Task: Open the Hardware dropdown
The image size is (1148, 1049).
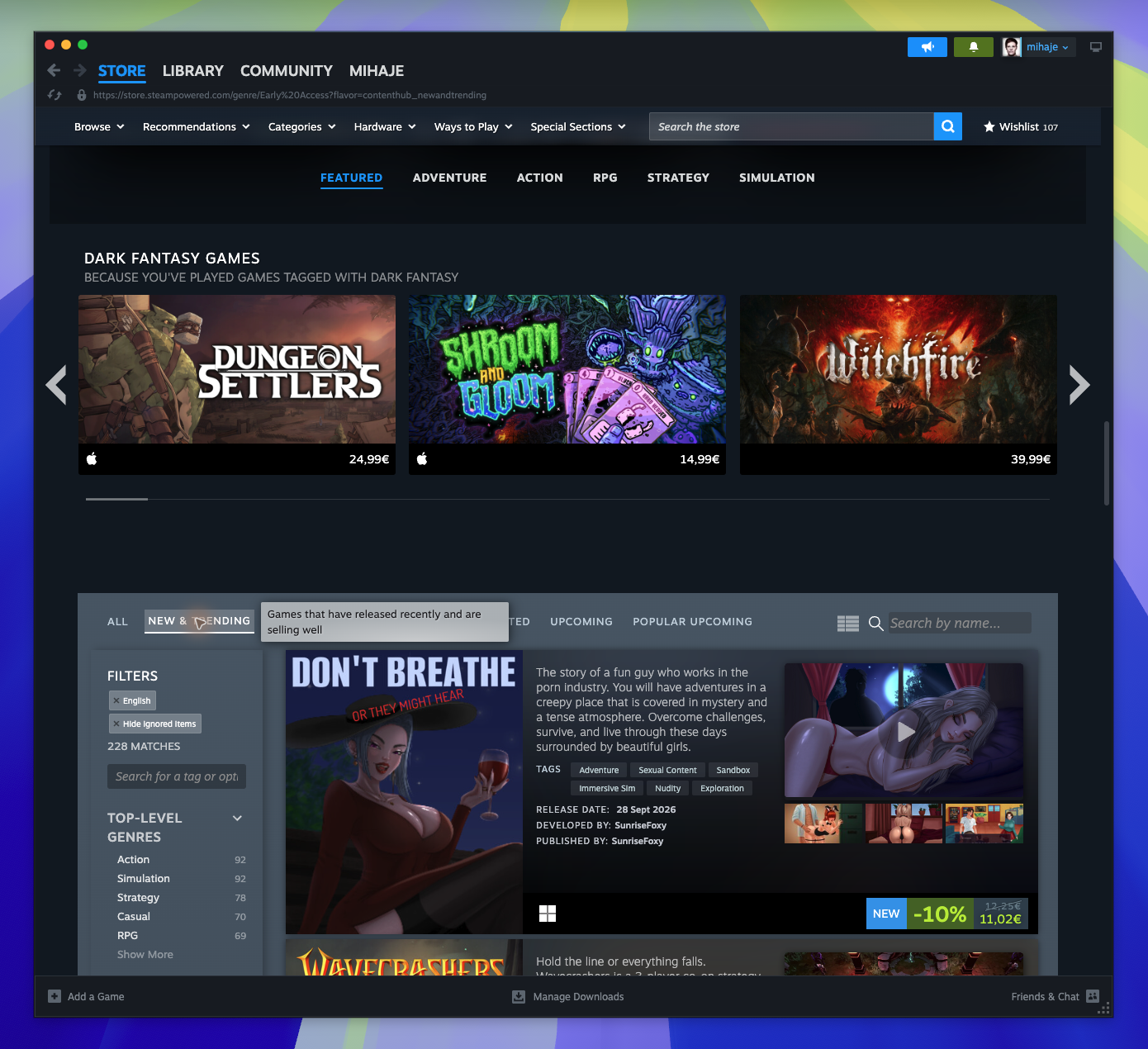Action: tap(385, 126)
